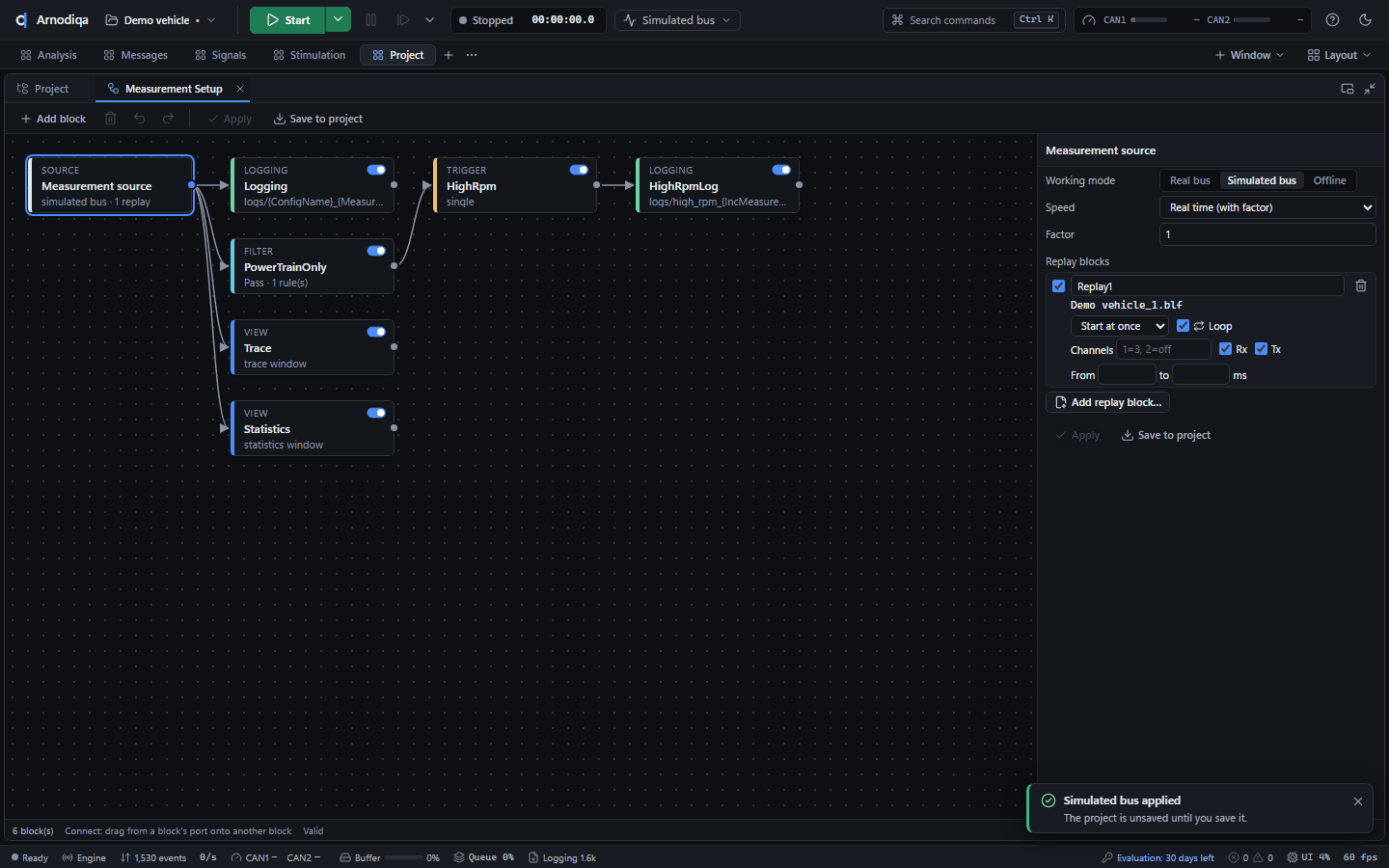Uncheck the Replay1 enable checkbox
Screen dimensions: 1389x868
1059,286
